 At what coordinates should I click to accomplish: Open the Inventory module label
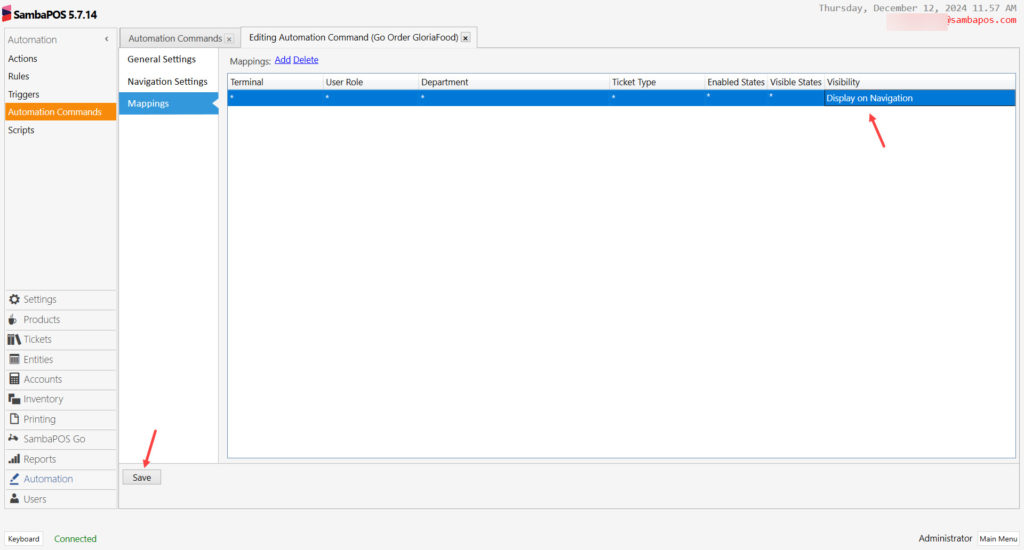(43, 399)
